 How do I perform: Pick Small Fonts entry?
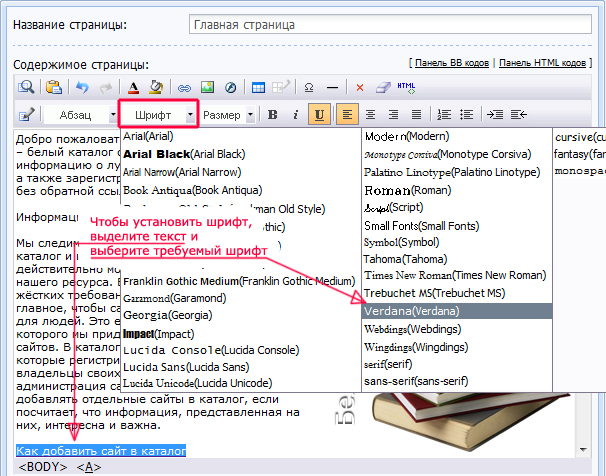click(x=422, y=226)
